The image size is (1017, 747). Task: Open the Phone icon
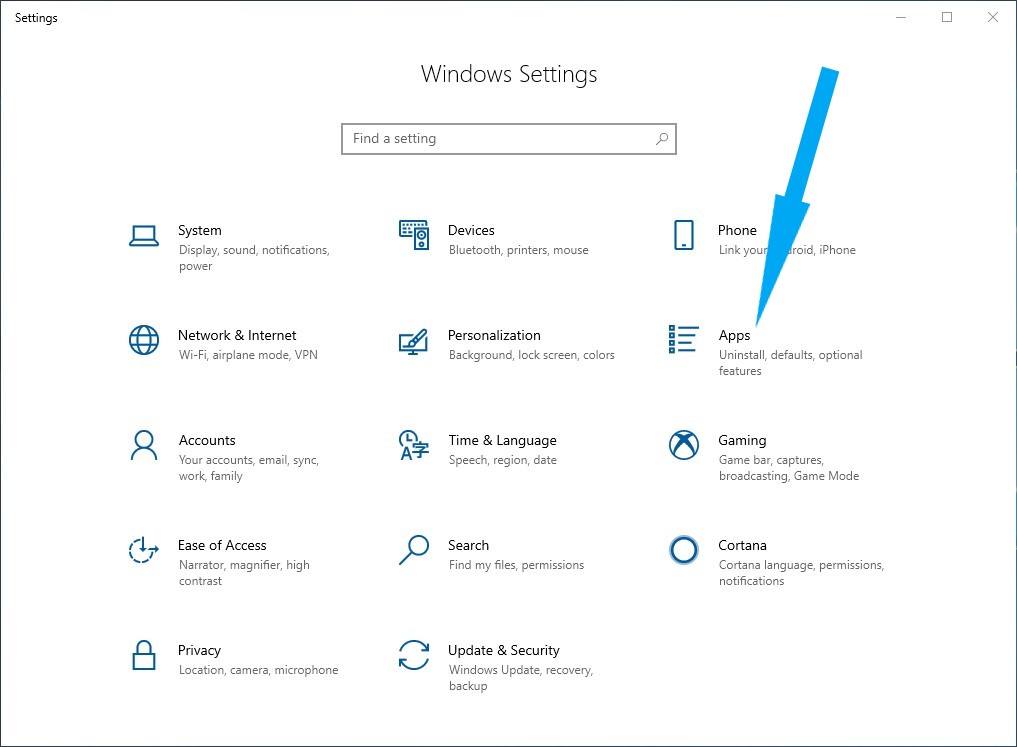[684, 235]
